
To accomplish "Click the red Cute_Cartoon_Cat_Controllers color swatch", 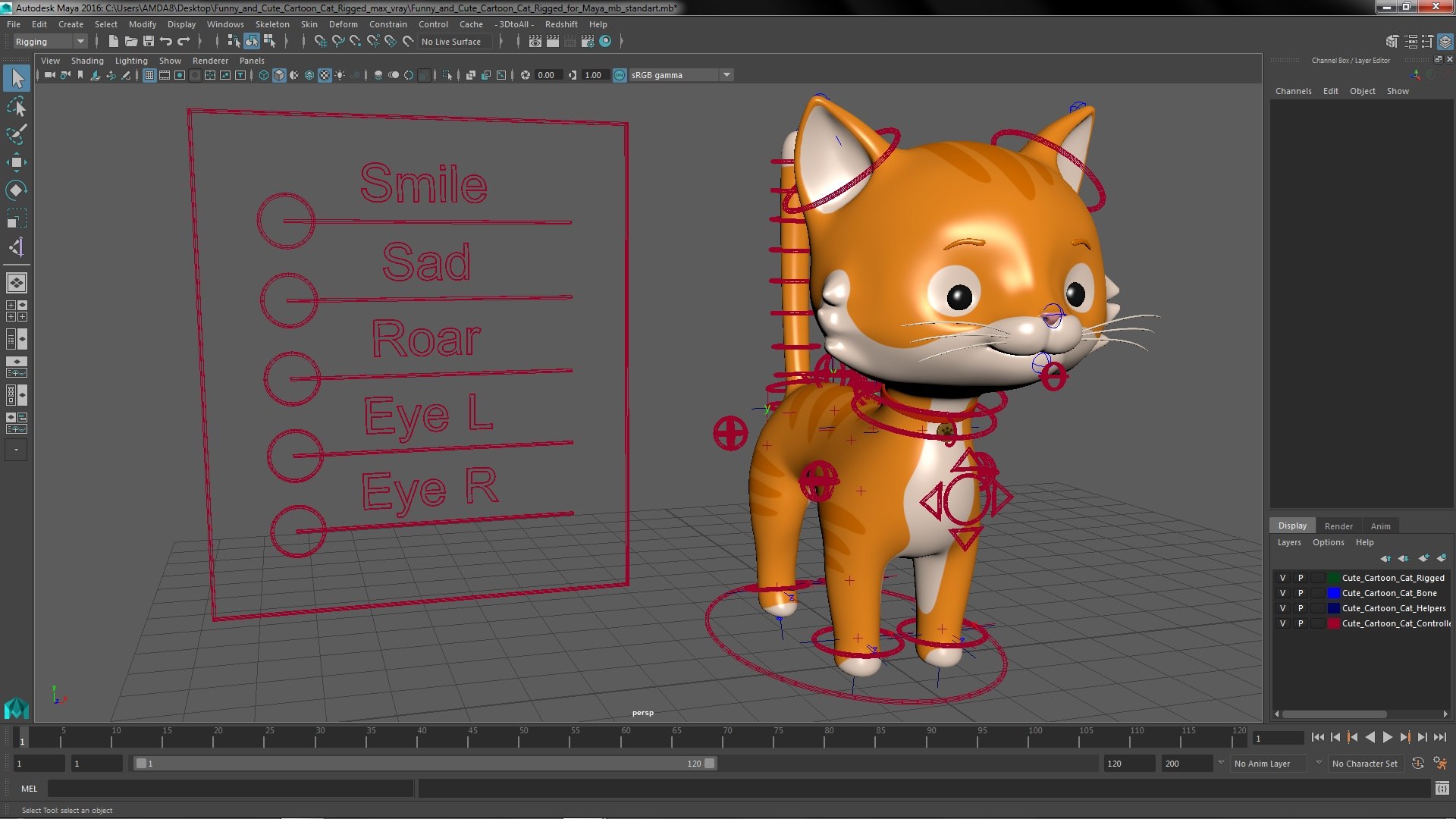I will point(1333,623).
